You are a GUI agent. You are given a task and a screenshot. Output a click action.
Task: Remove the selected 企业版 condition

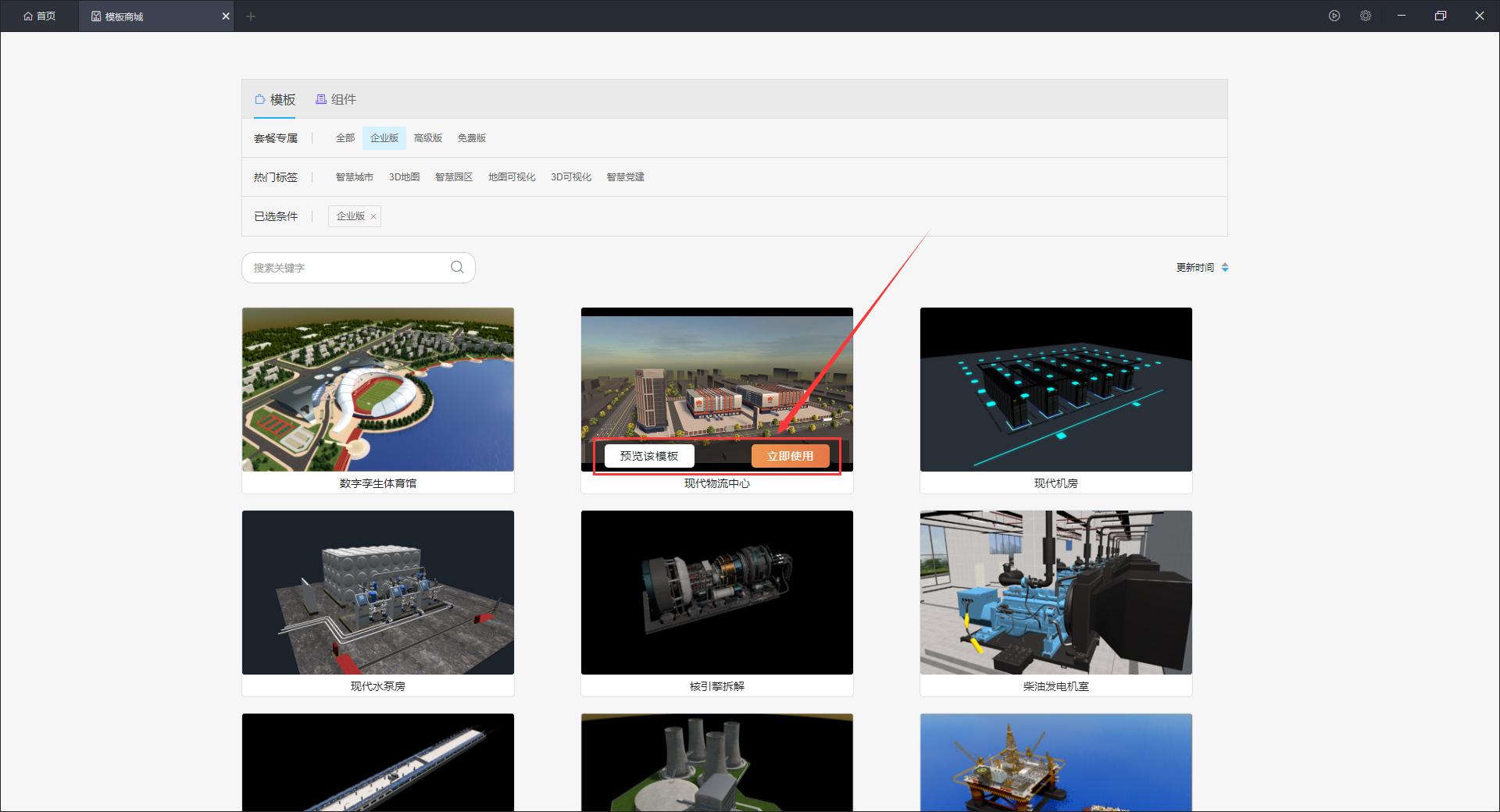pos(373,216)
